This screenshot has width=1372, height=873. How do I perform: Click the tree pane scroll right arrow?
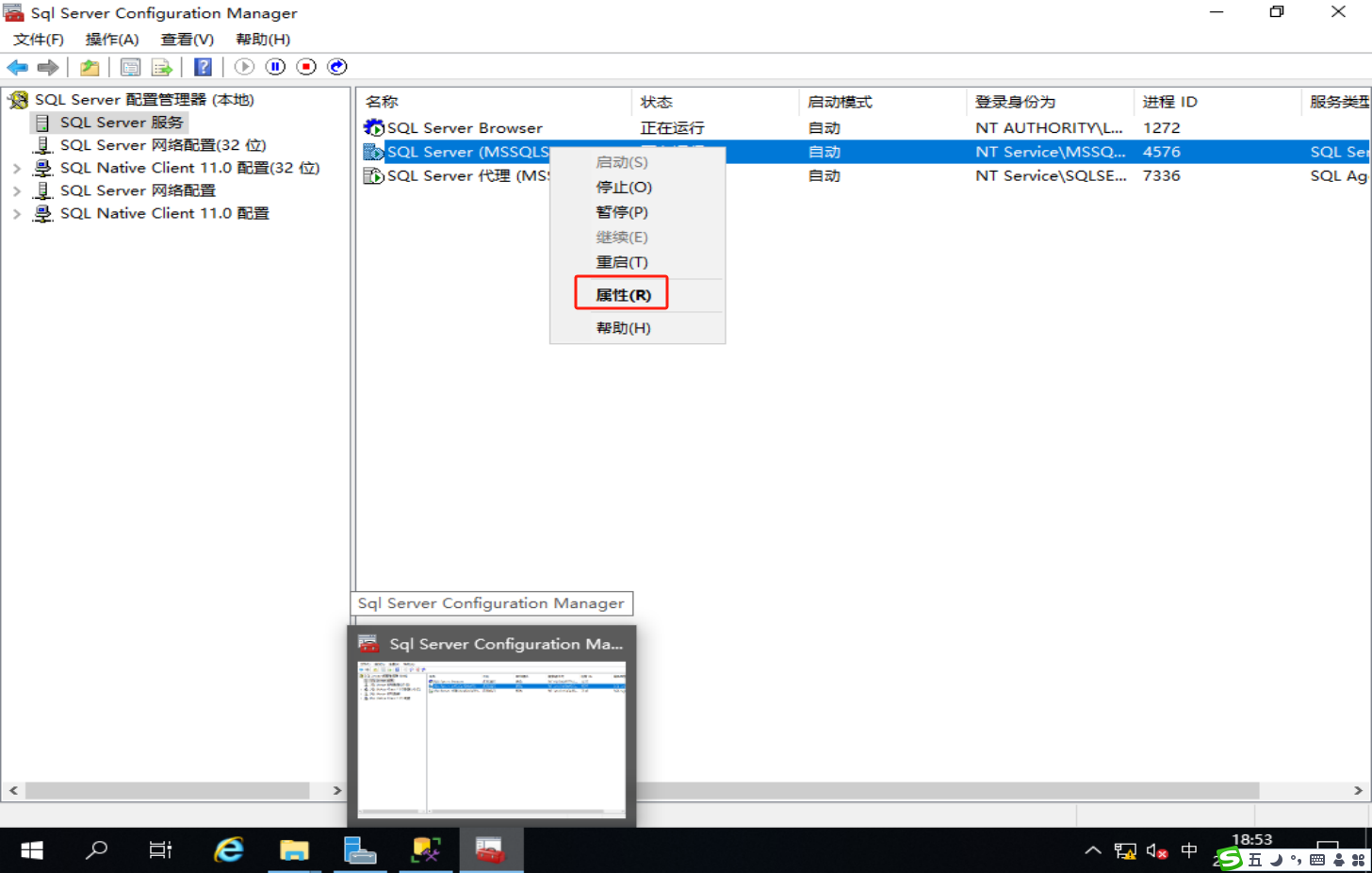pos(337,790)
